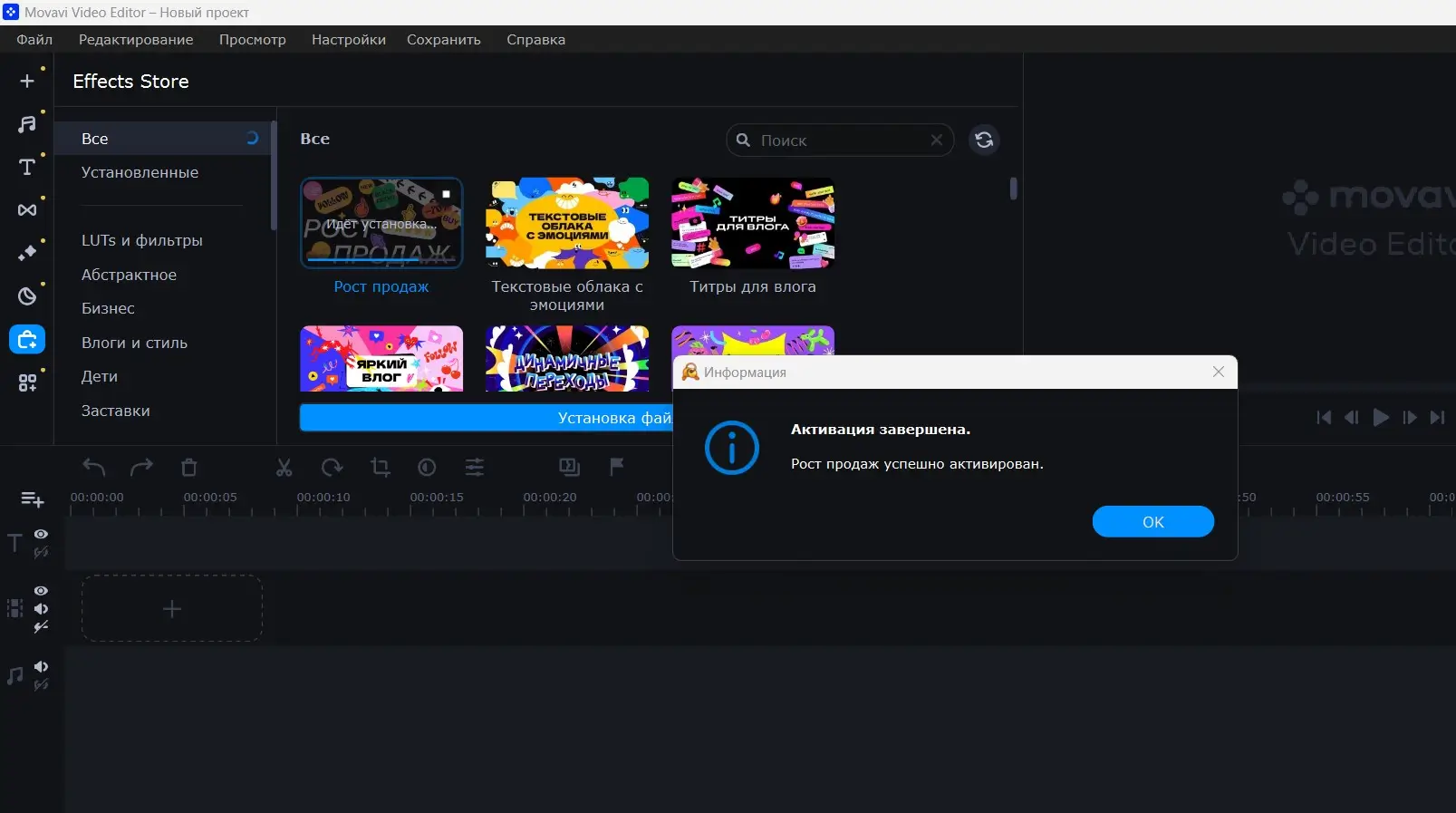Screen dimensions: 1456x813
Task: Jump to previous clip start
Action: 1324,417
